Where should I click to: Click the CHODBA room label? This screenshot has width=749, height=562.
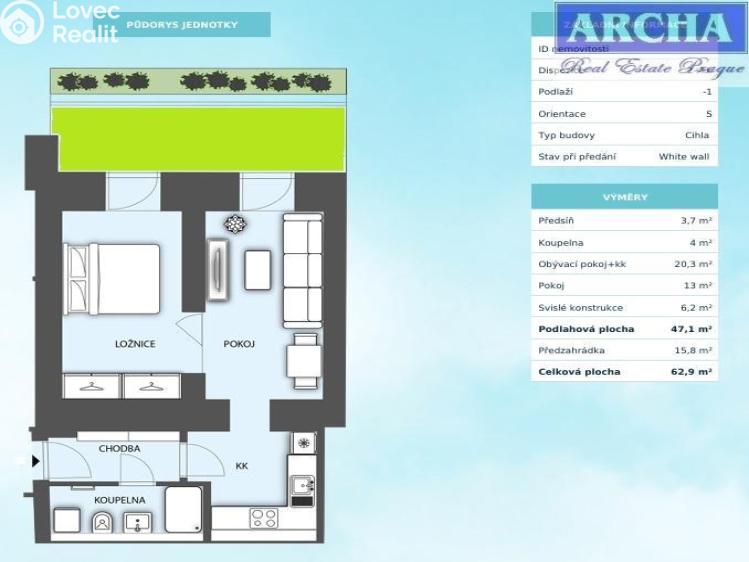tap(119, 449)
